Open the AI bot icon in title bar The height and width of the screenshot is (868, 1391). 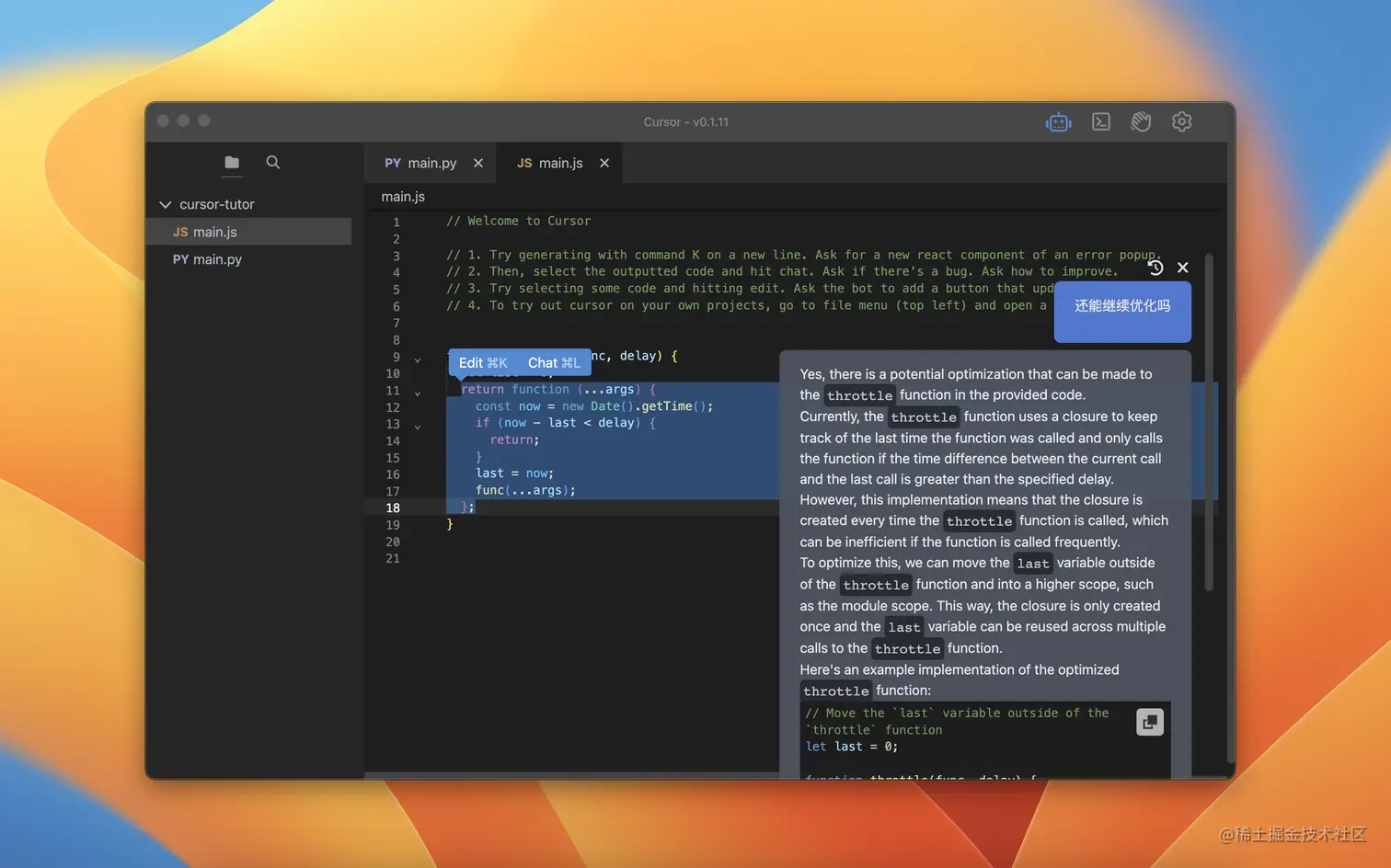click(x=1058, y=121)
